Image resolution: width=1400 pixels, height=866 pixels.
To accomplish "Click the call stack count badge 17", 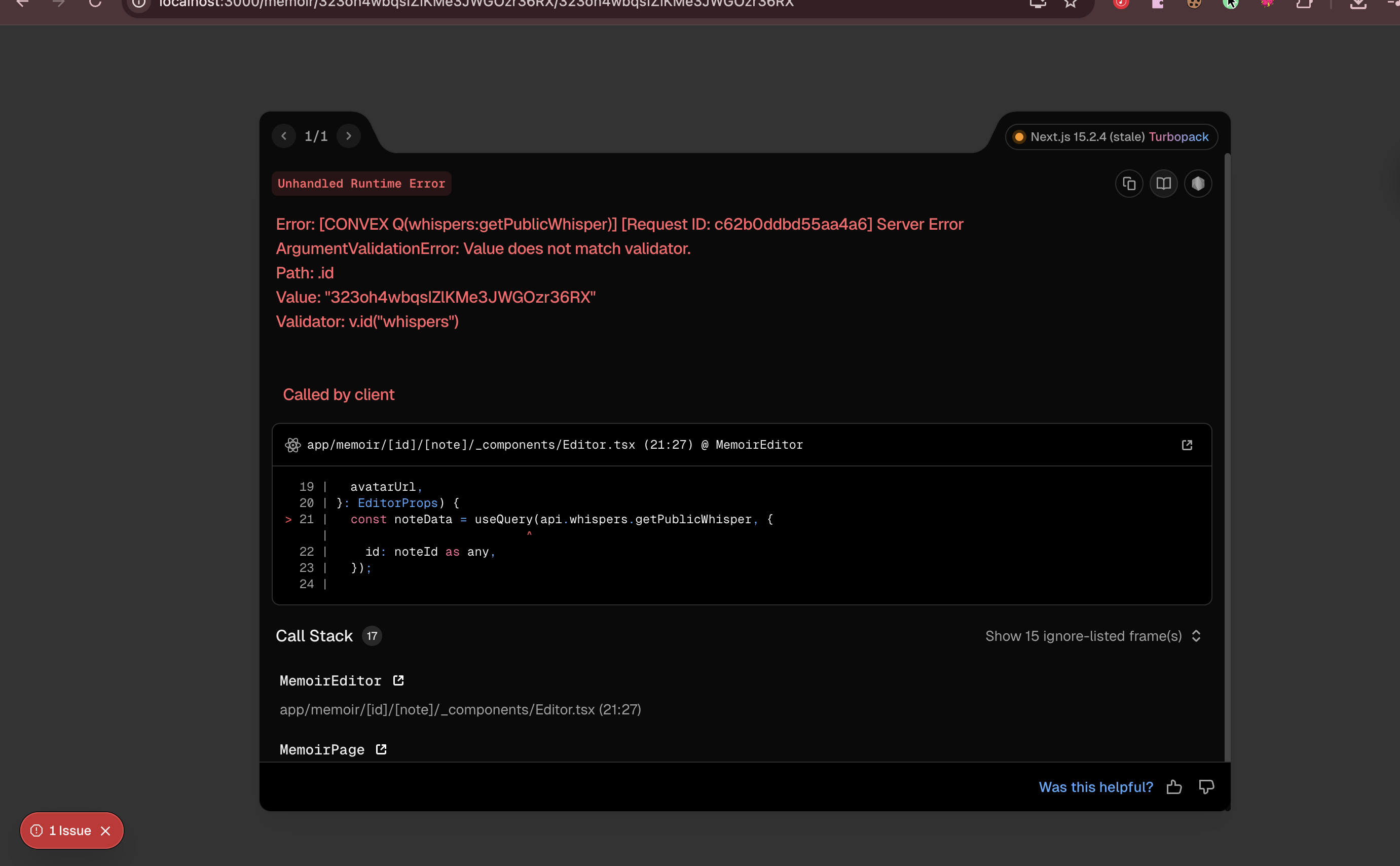I will [x=372, y=636].
